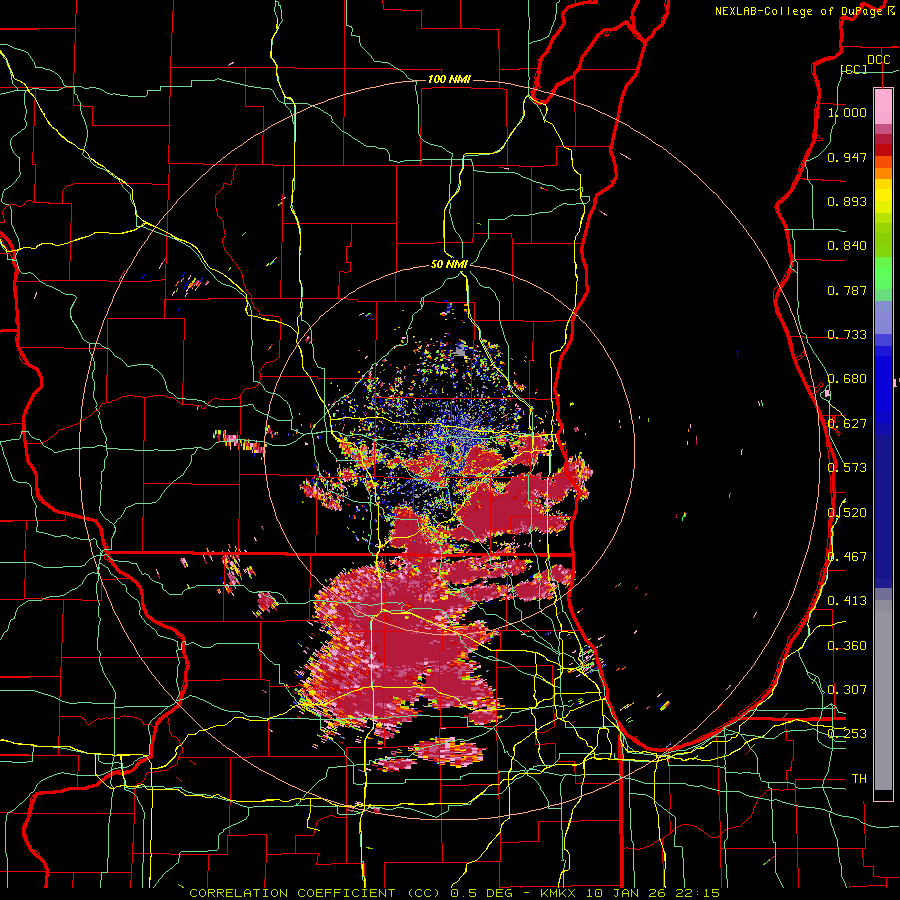Click the 0.307 scale value
This screenshot has width=900, height=900.
tap(847, 690)
